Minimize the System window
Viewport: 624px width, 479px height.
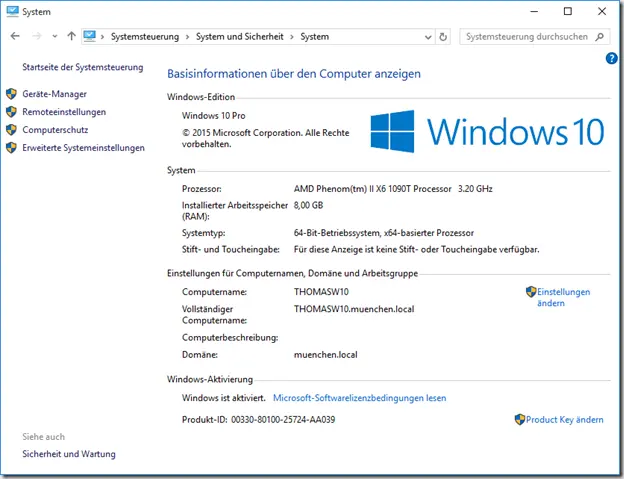coord(534,12)
